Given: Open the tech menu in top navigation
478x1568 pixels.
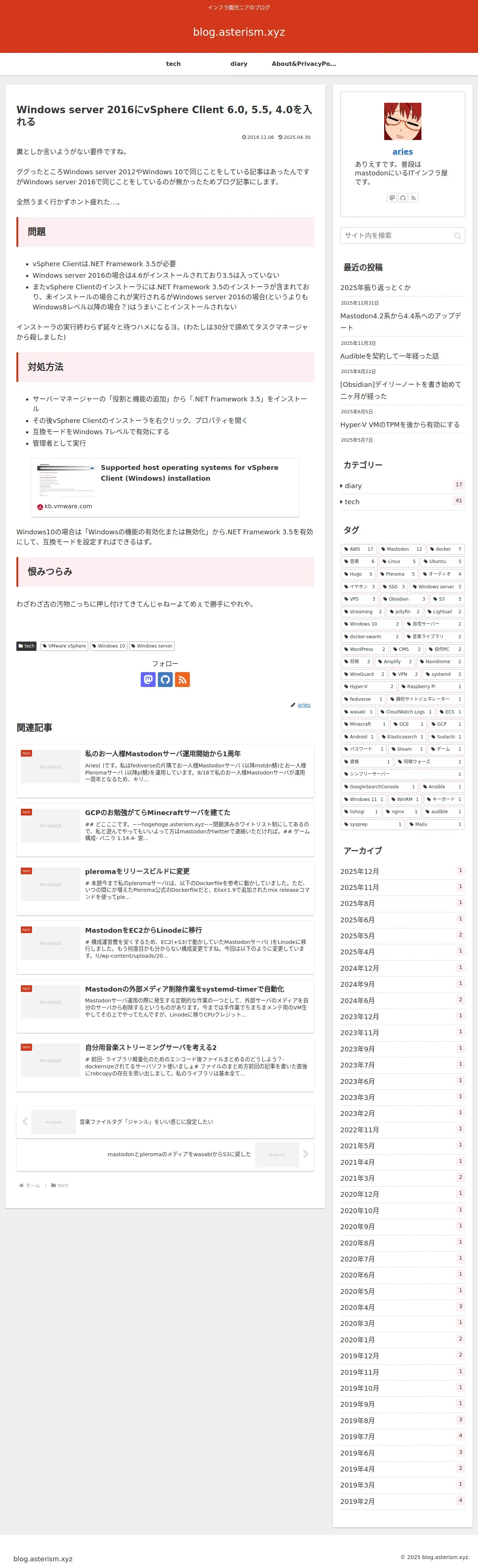Looking at the screenshot, I should click(173, 64).
